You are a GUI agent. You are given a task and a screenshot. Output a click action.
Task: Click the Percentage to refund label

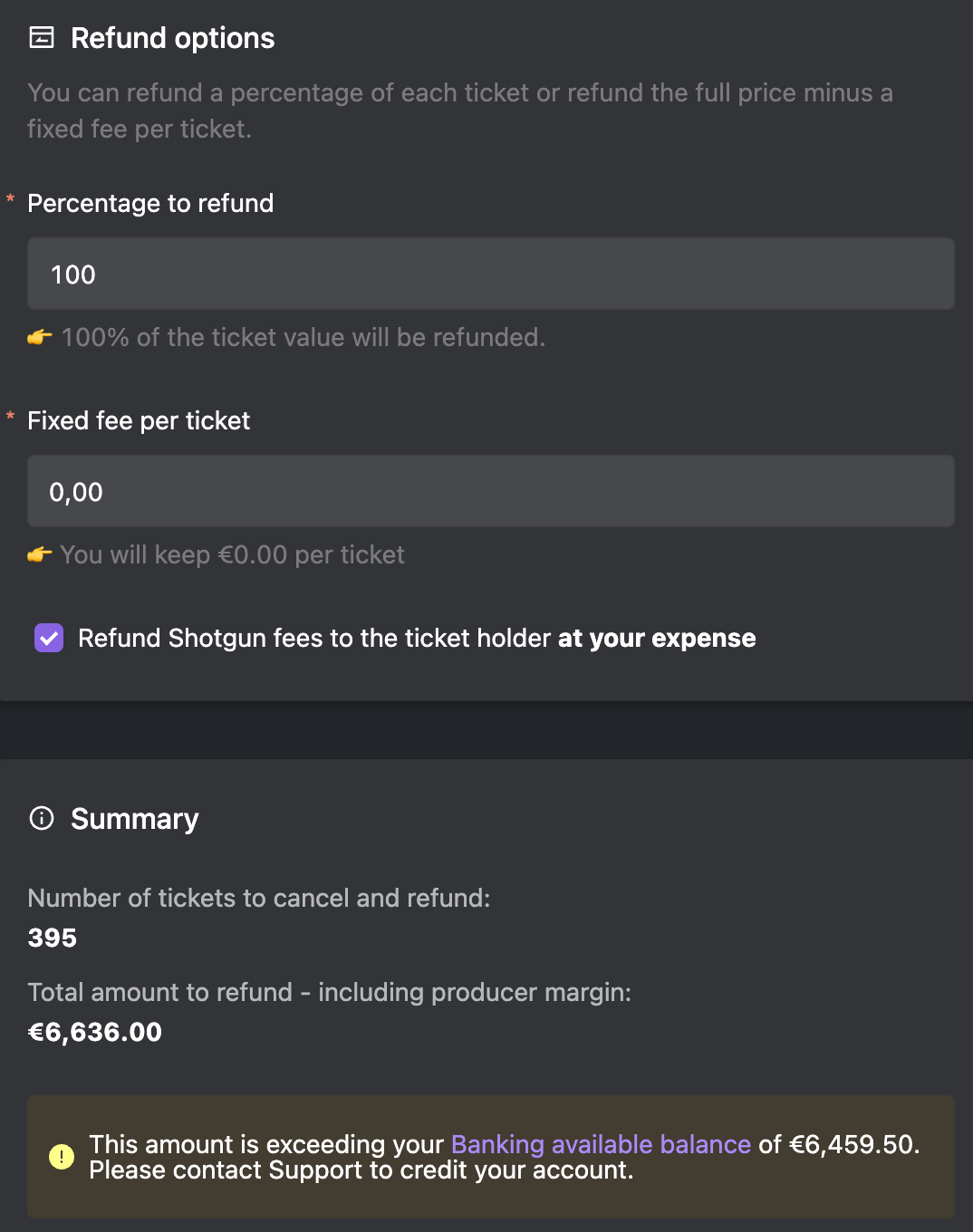(150, 203)
